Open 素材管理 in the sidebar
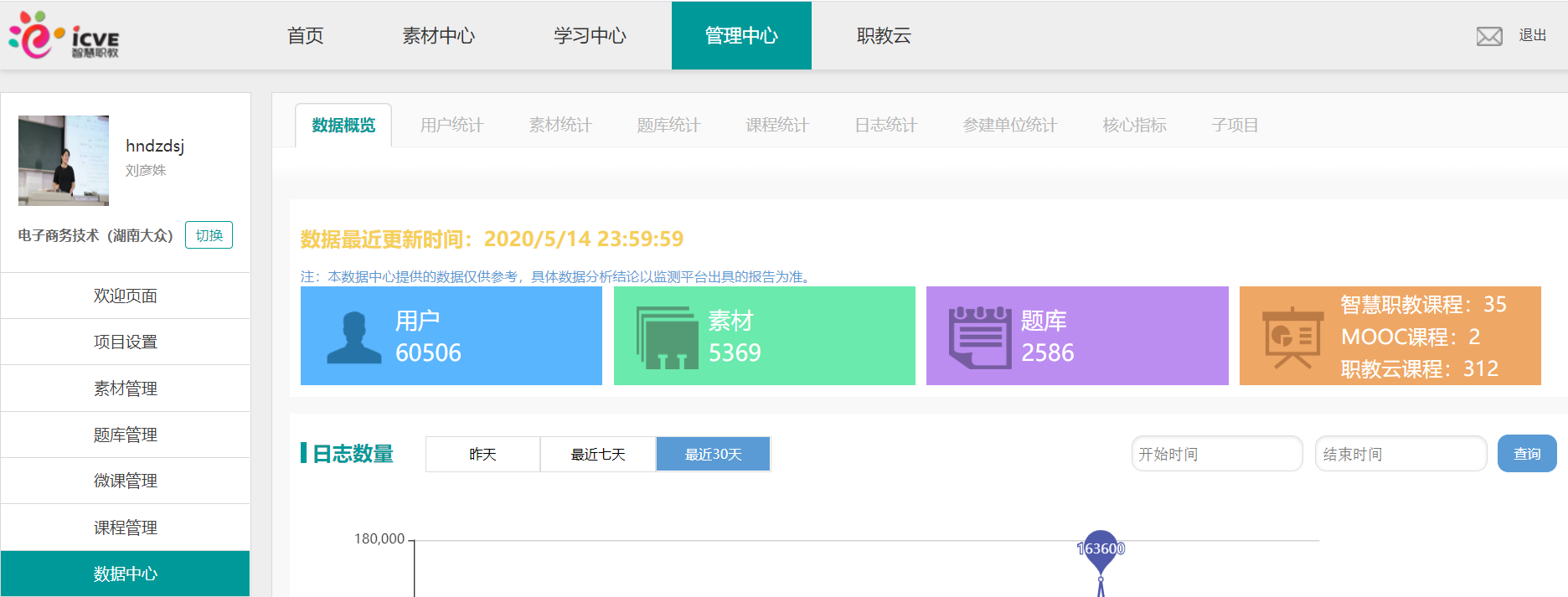This screenshot has width=1568, height=597. pyautogui.click(x=126, y=389)
